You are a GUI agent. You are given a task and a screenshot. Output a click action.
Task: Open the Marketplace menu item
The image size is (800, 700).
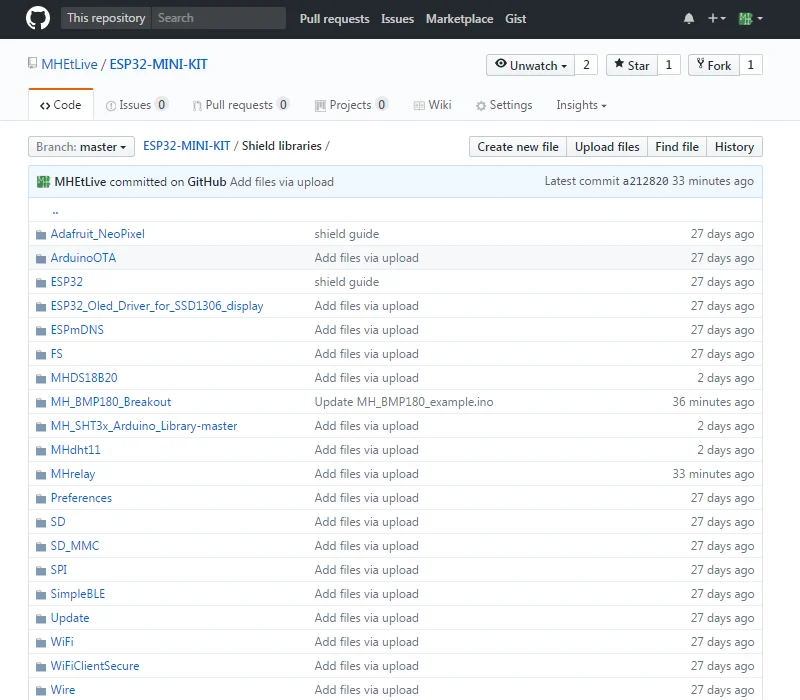tap(459, 18)
